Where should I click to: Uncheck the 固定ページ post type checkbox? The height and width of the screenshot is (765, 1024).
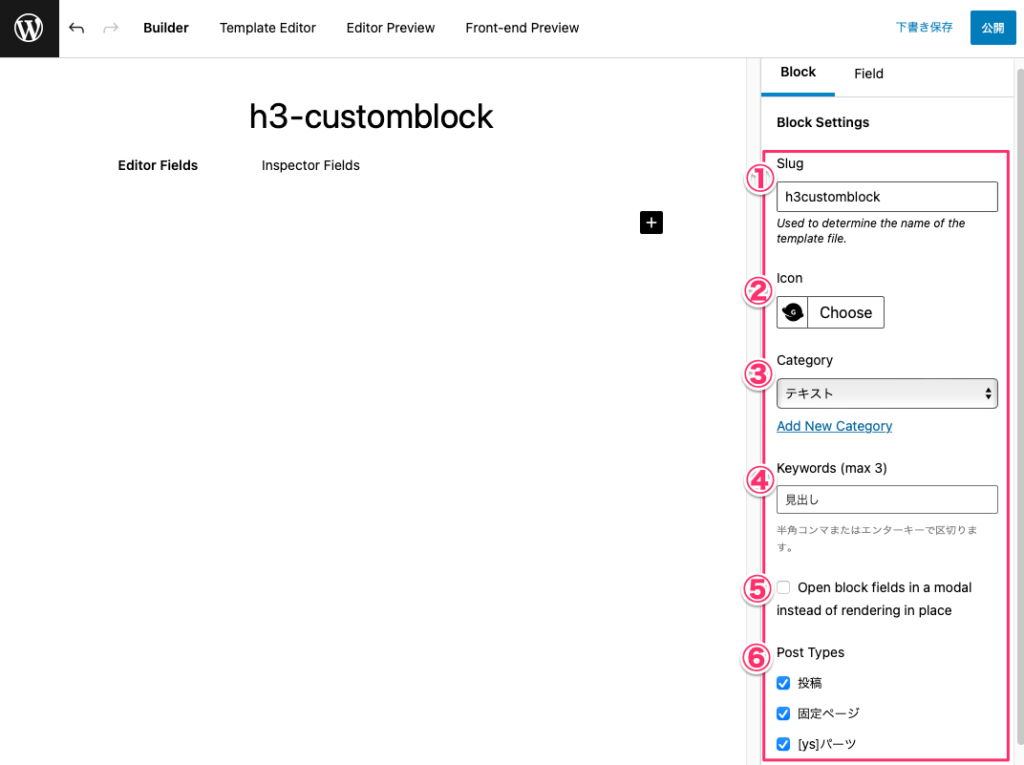point(784,713)
